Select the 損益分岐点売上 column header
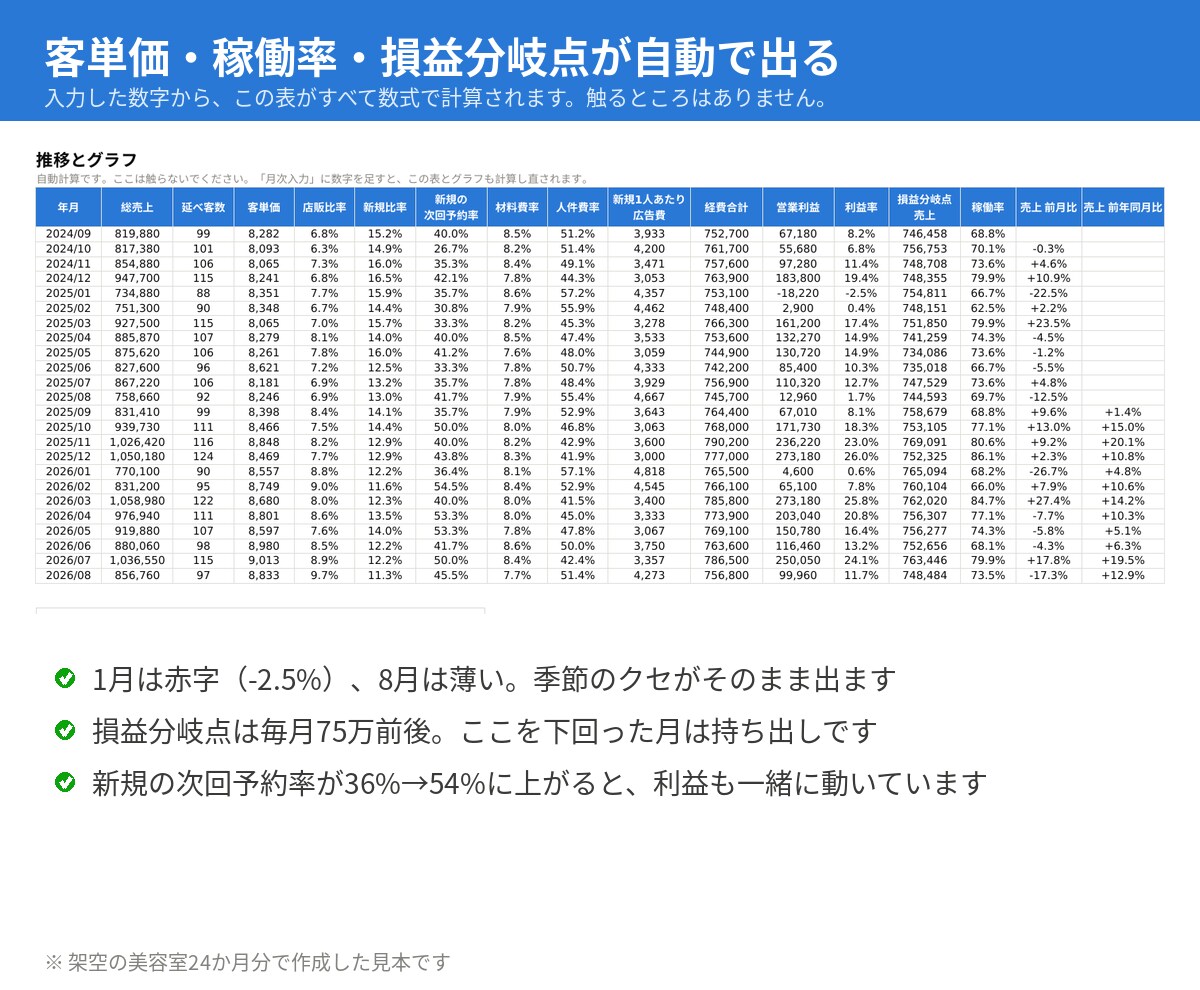 click(924, 207)
